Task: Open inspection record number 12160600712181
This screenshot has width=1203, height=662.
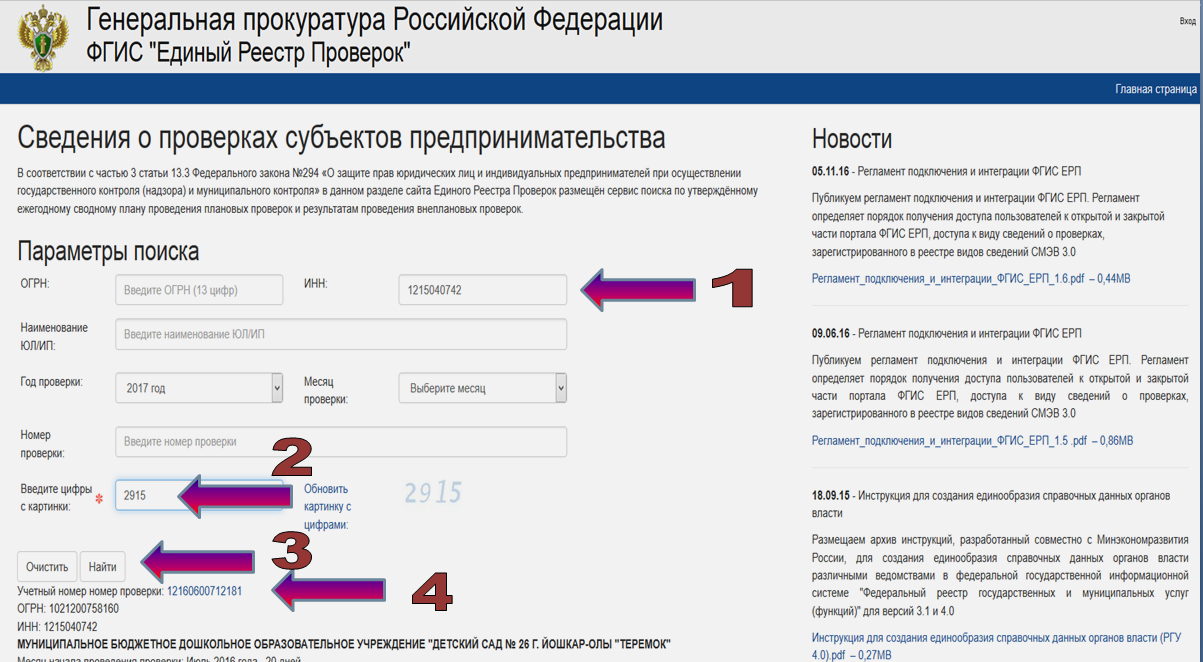Action: [x=204, y=591]
